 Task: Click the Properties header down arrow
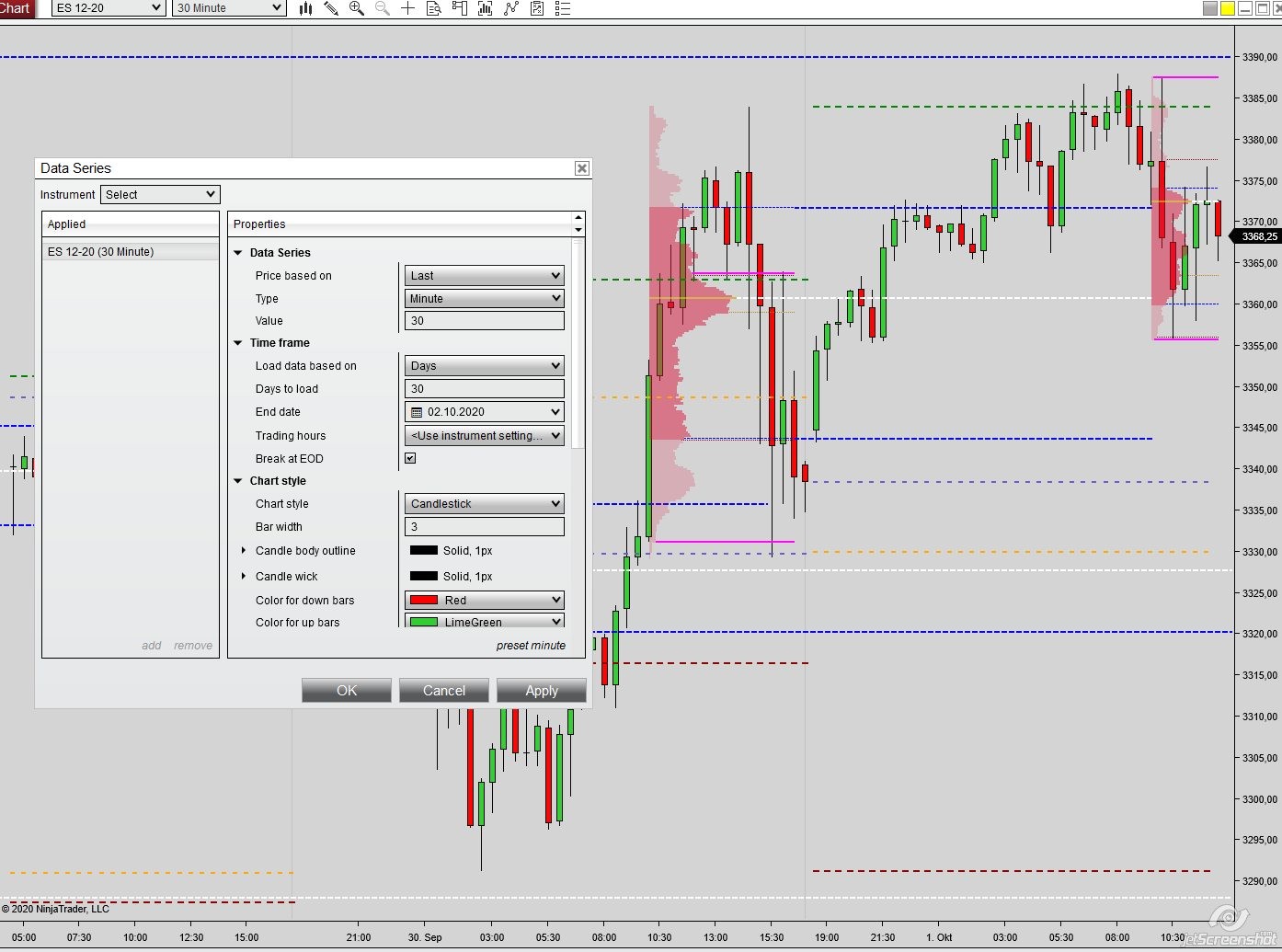point(578,229)
